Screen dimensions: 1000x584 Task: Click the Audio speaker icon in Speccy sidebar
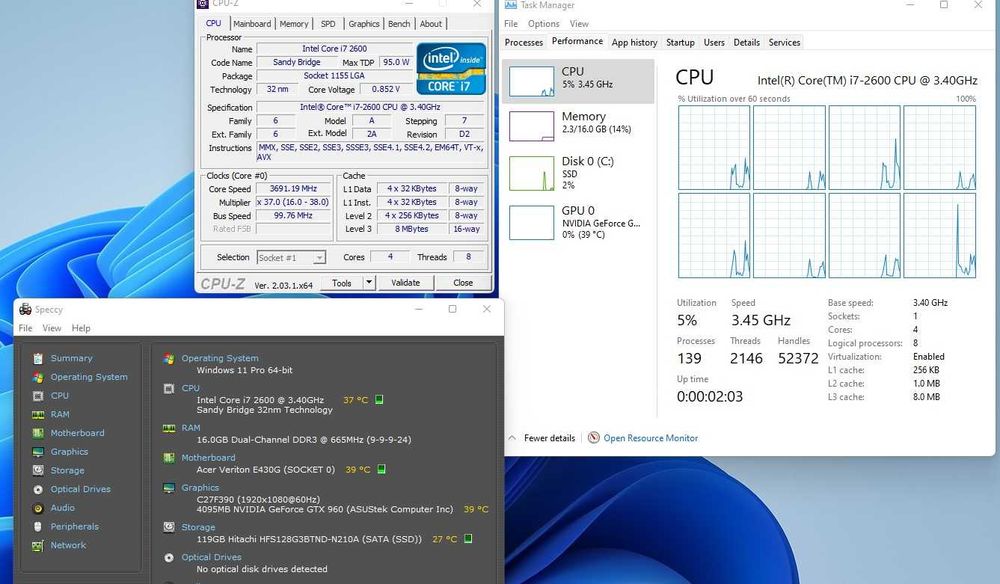[x=38, y=508]
